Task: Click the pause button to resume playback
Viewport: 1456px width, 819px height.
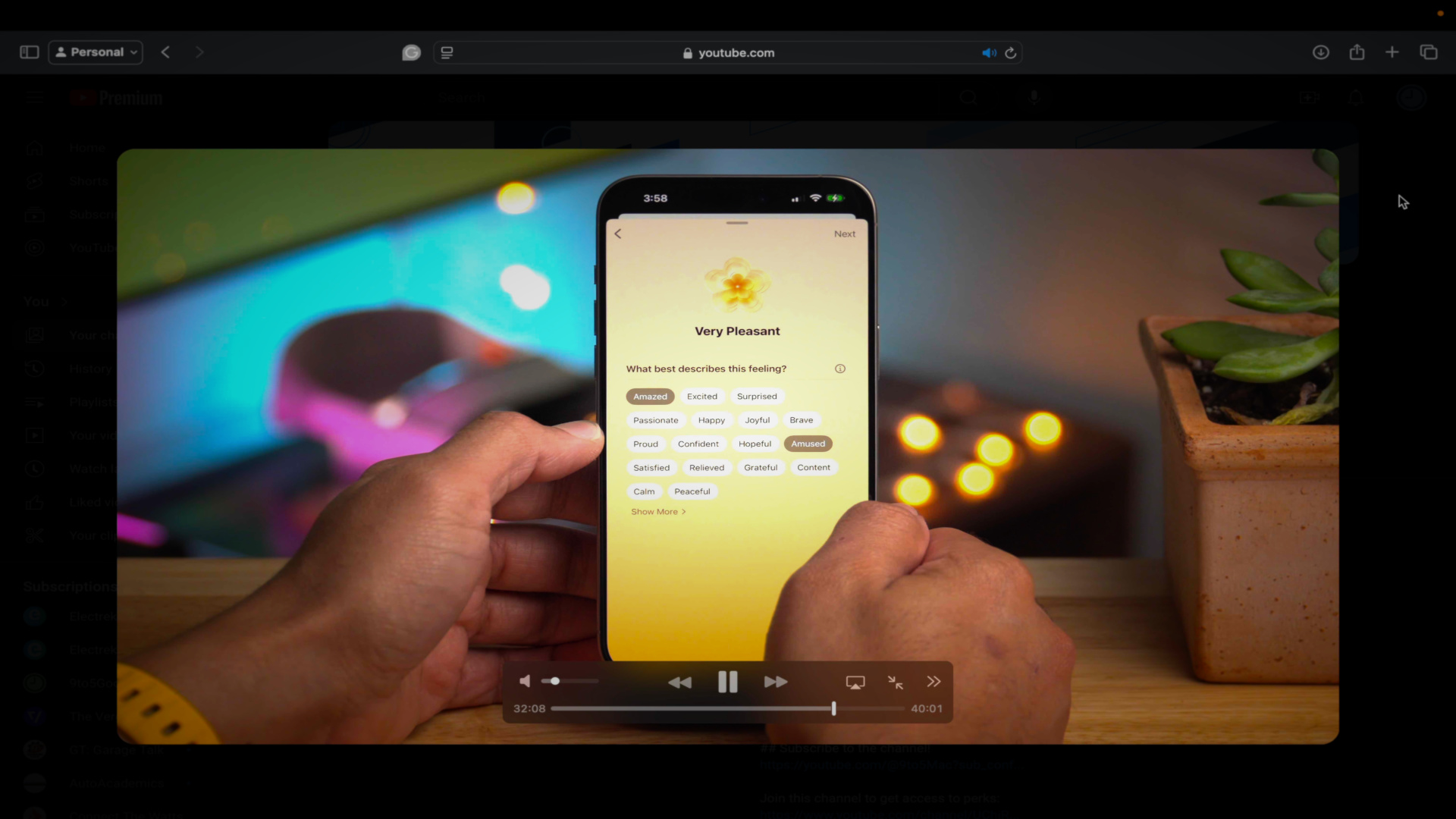Action: coord(727,682)
